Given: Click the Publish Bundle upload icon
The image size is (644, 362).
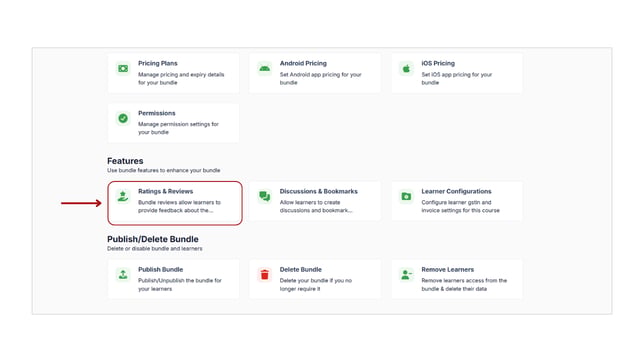Looking at the screenshot, I should 123,274.
